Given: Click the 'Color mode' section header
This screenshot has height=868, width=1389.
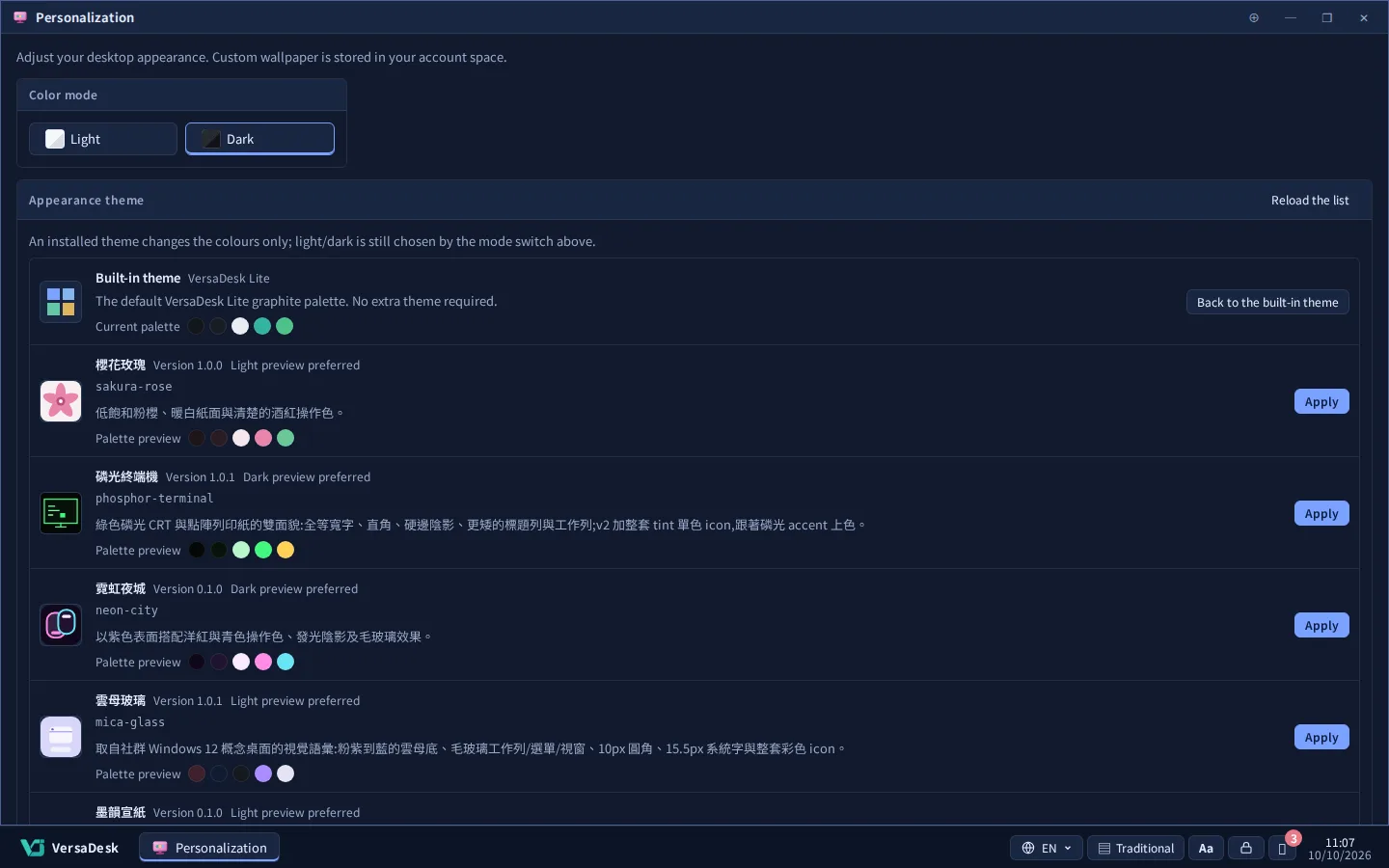Looking at the screenshot, I should (63, 95).
